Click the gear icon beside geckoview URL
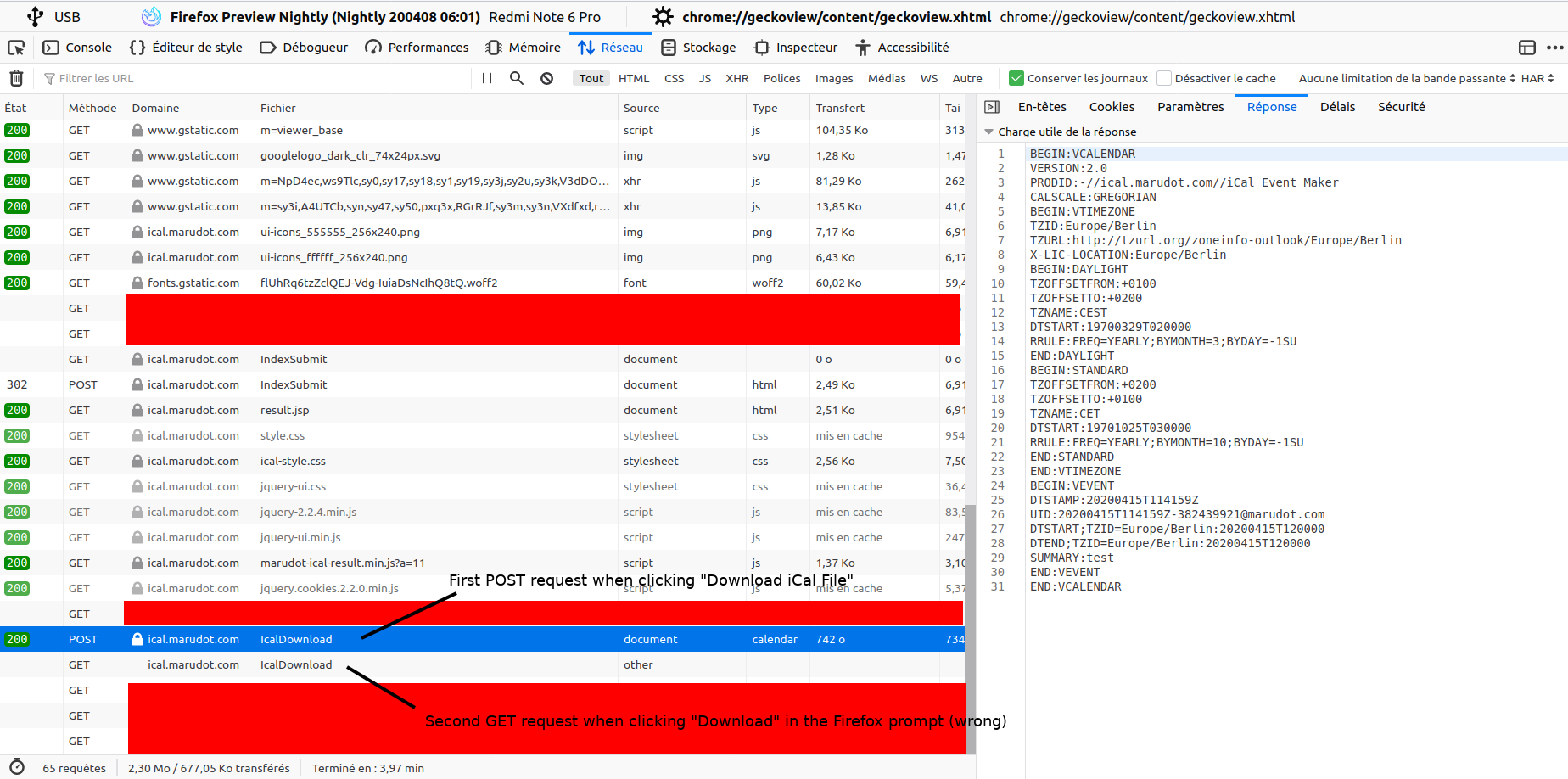This screenshot has width=1568, height=779. tap(663, 16)
